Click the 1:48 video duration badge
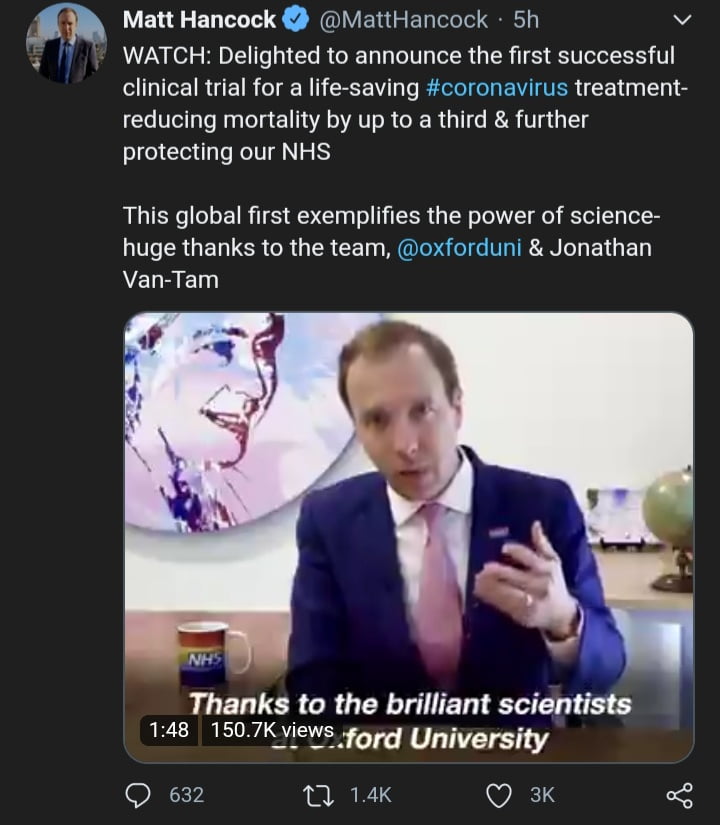Viewport: 720px width, 825px height. pos(168,730)
